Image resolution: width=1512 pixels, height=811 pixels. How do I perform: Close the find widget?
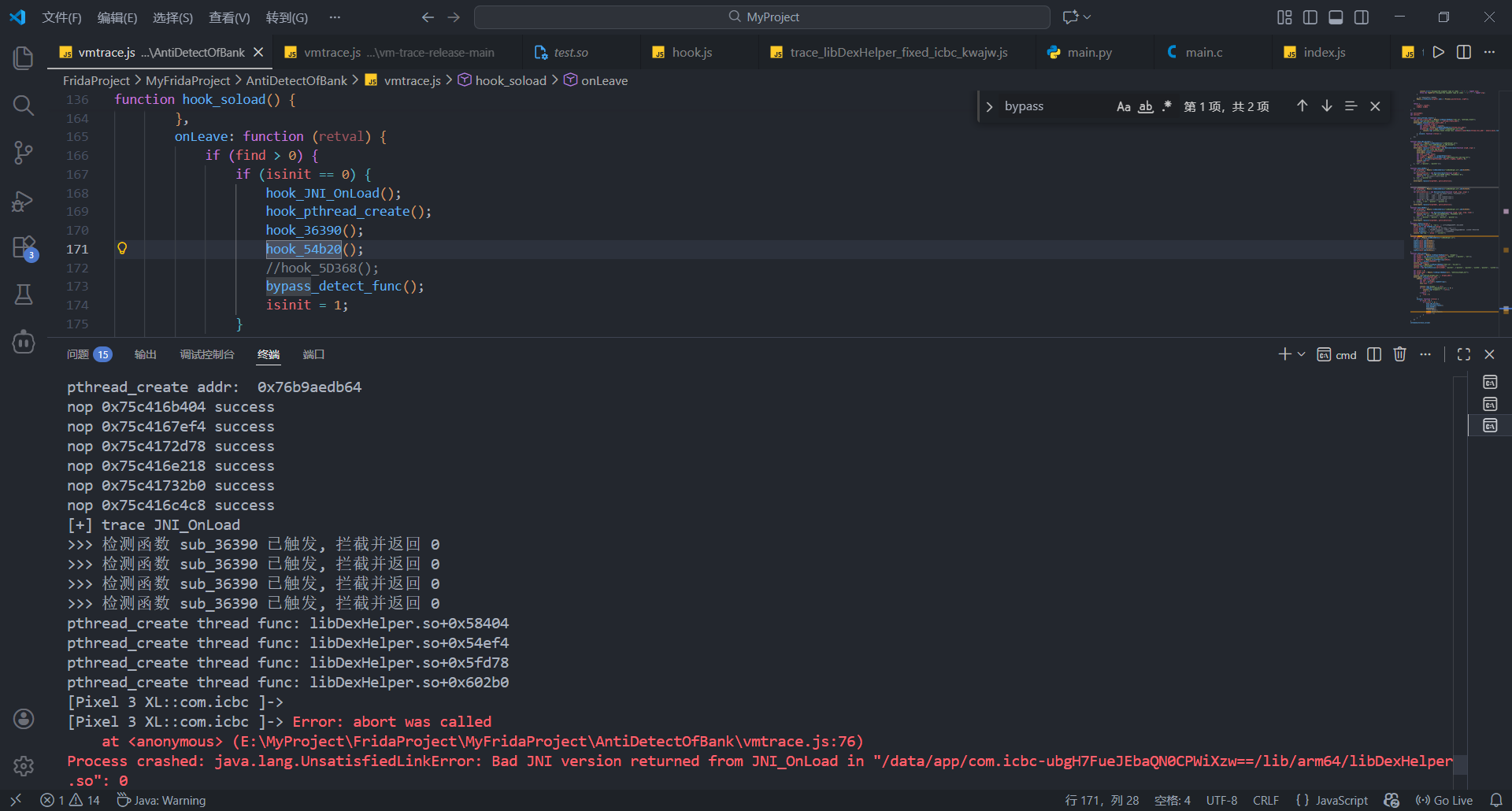[1375, 106]
